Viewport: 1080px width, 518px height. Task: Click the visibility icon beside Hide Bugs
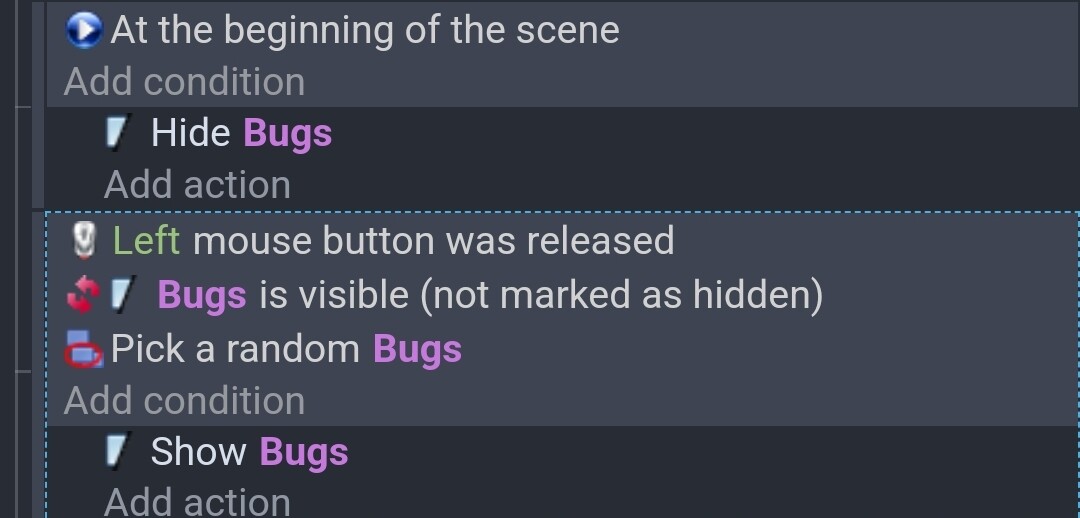click(x=118, y=132)
